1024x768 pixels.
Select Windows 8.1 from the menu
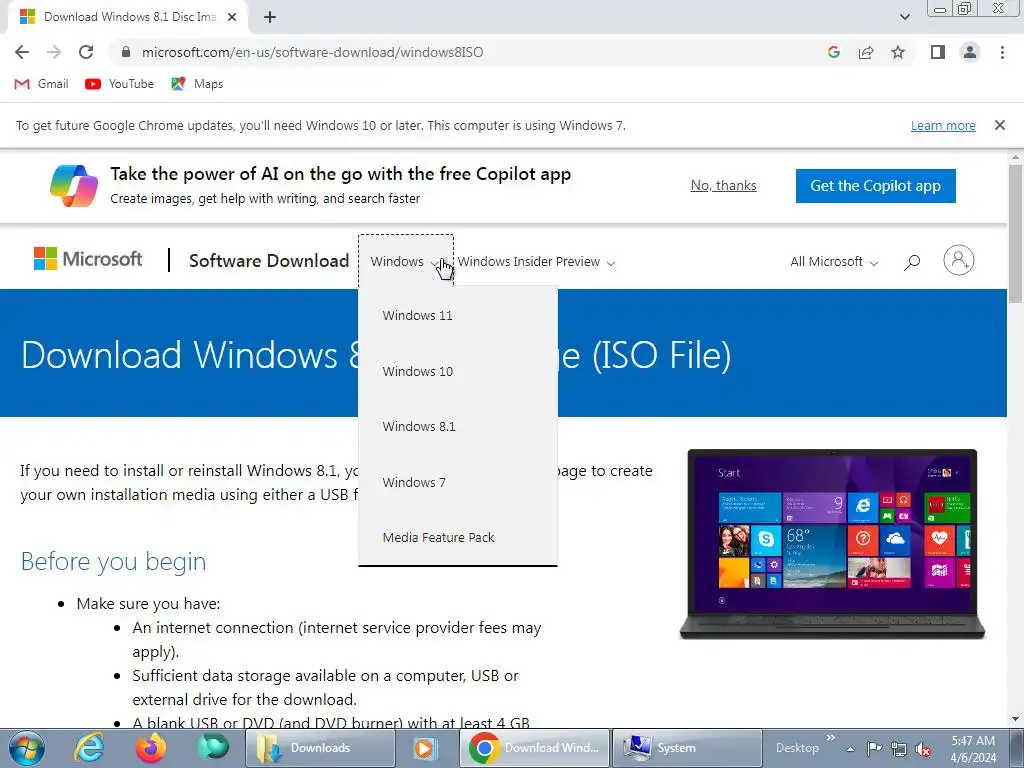[458, 426]
